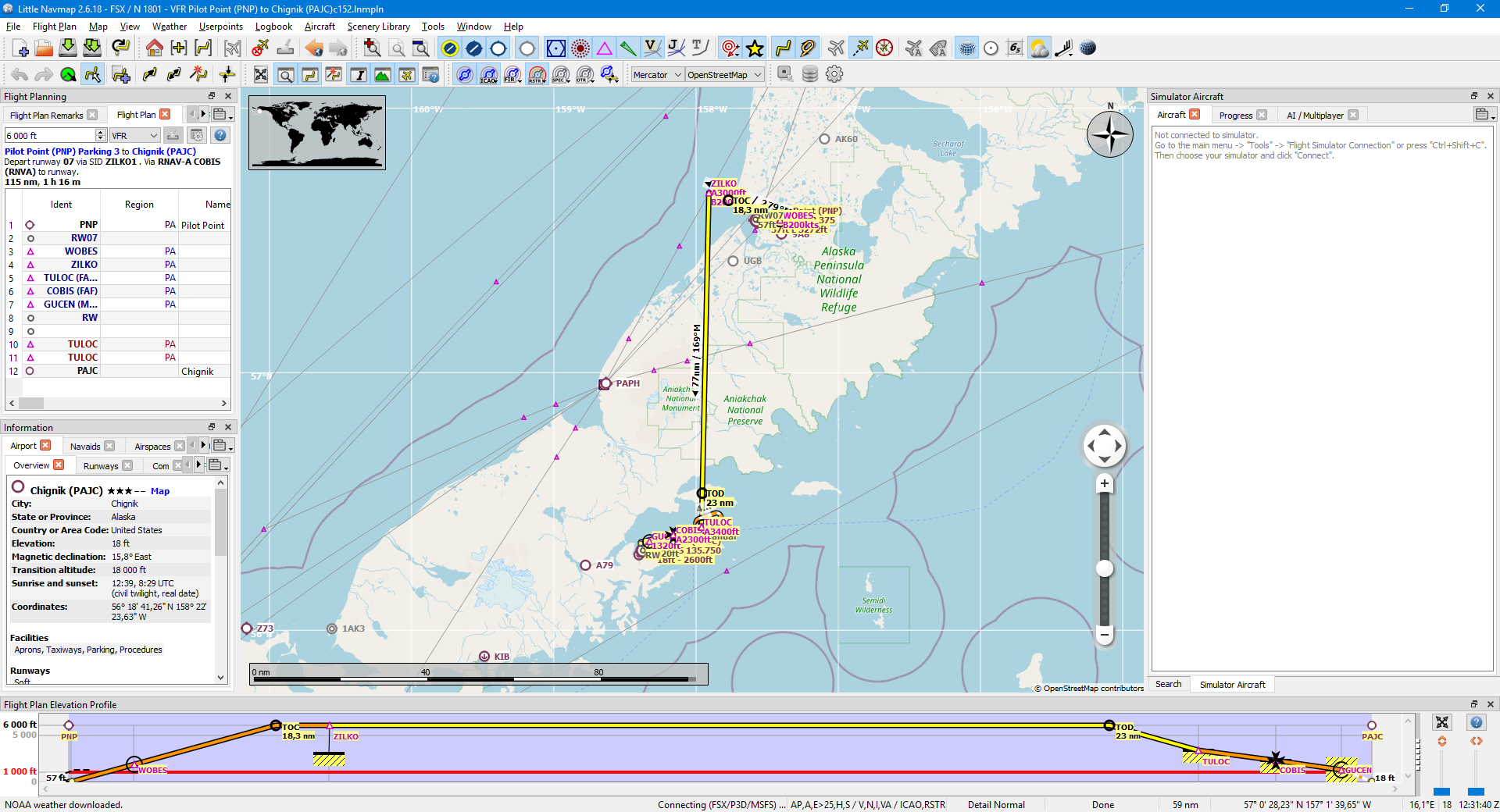Click the compass rose on map
The image size is (1500, 812).
click(x=1109, y=134)
